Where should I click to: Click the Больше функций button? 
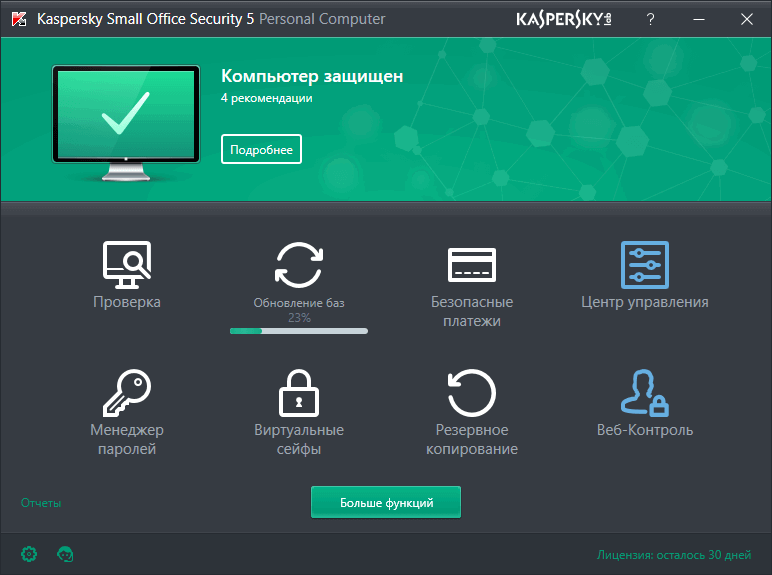(386, 502)
